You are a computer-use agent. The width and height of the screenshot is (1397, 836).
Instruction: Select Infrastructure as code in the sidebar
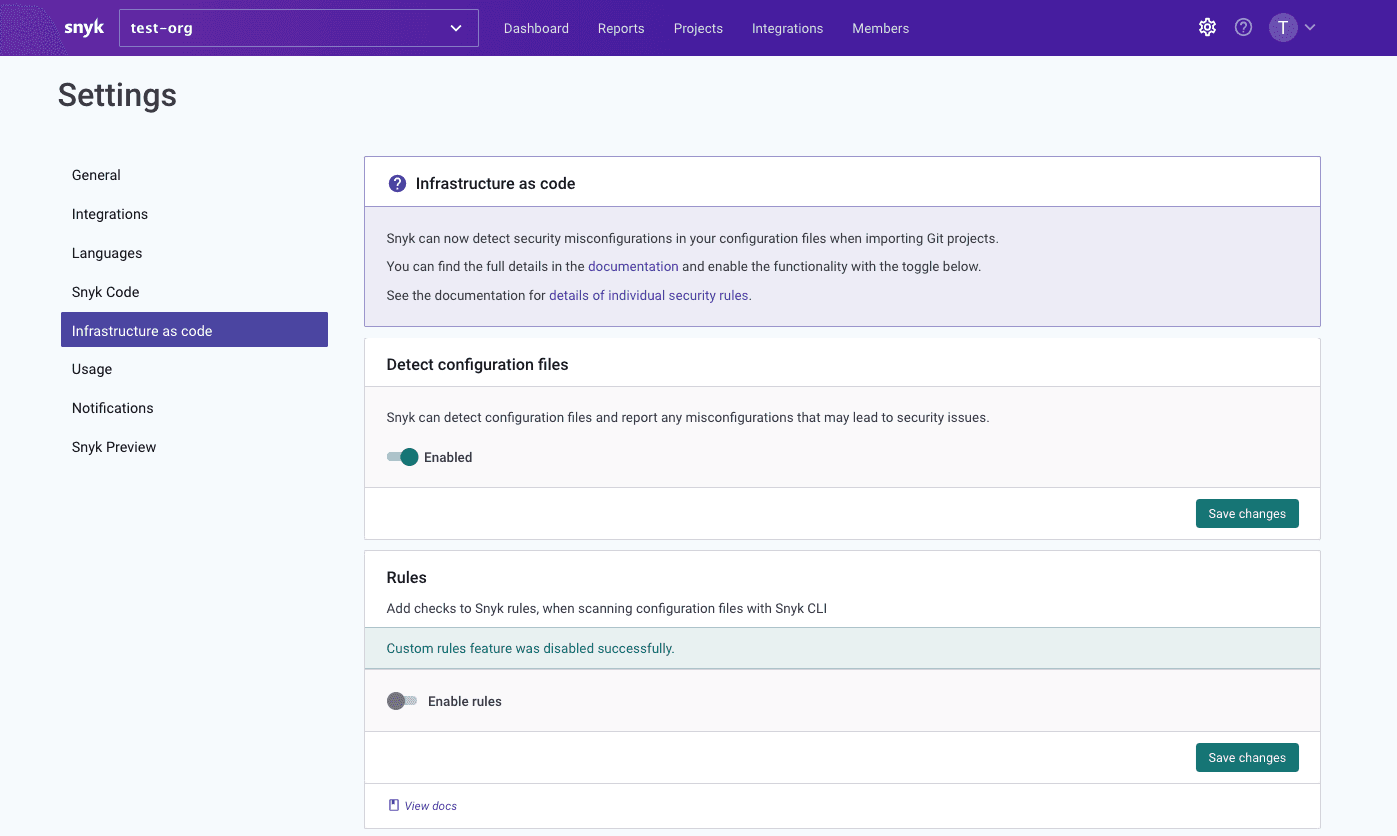[x=194, y=330]
